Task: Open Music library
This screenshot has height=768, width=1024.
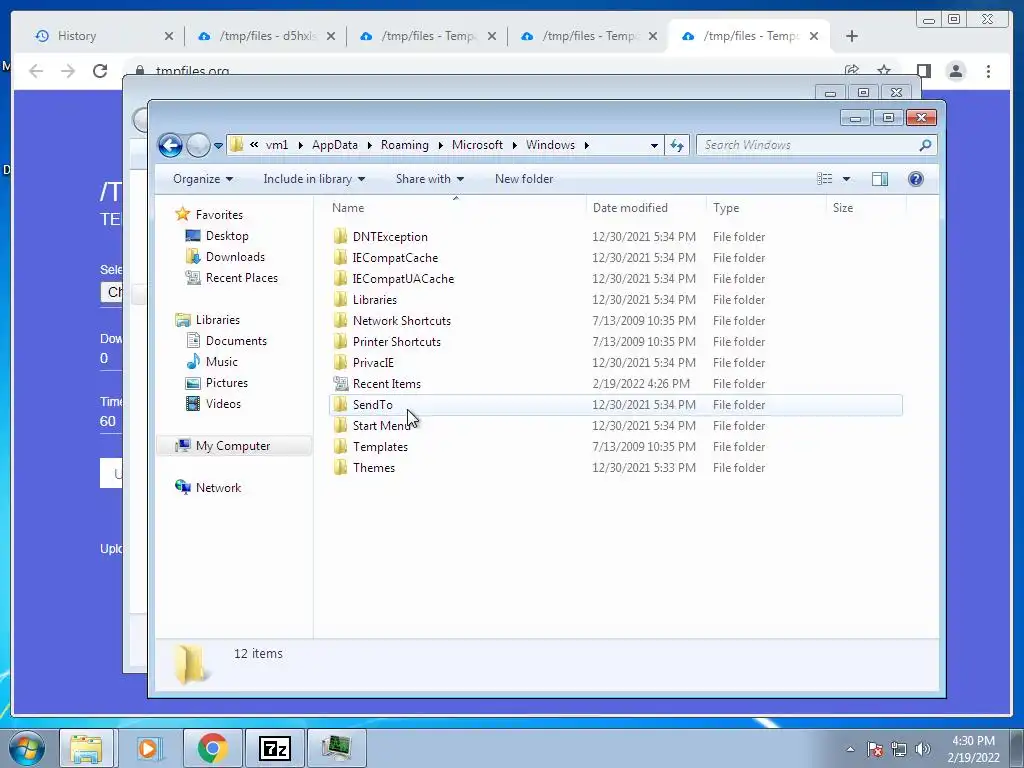Action: 221,362
